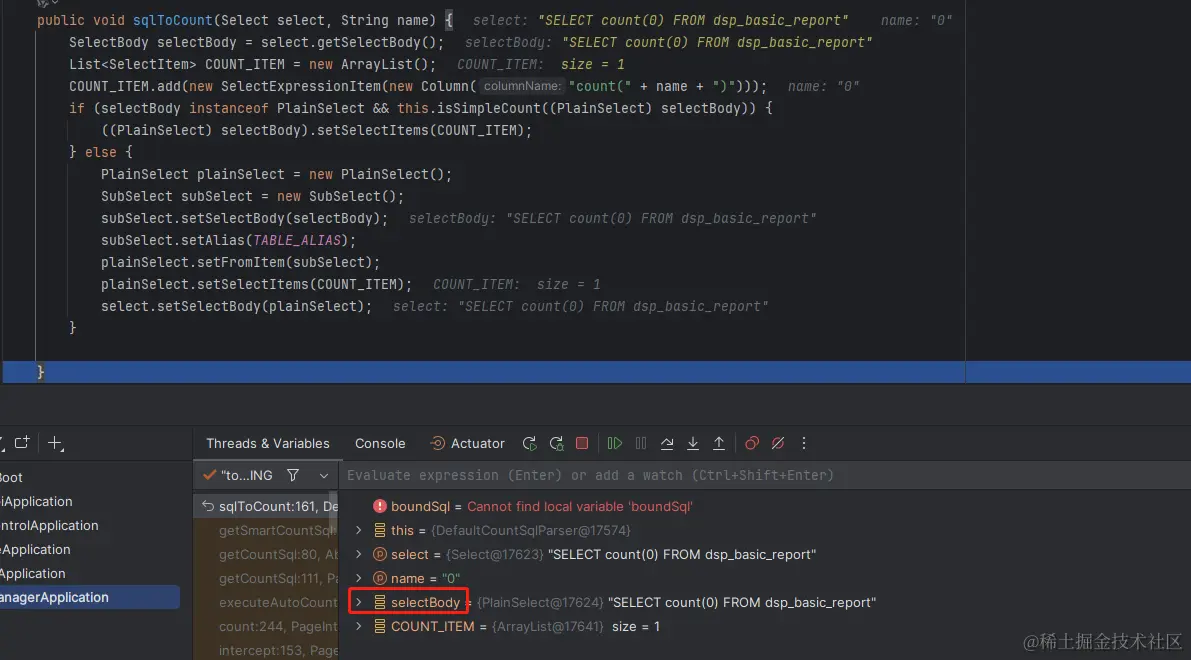
Task: Stop the debug session with red square
Action: pyautogui.click(x=582, y=444)
